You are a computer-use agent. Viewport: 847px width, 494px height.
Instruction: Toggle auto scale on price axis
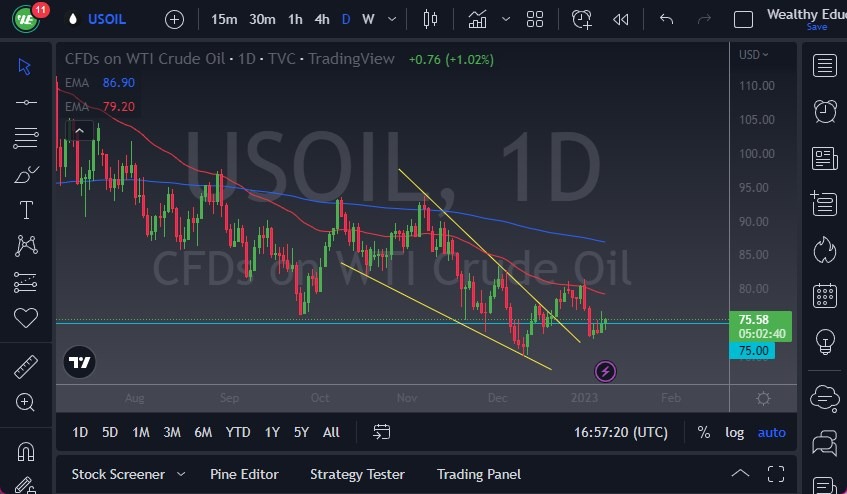[771, 432]
